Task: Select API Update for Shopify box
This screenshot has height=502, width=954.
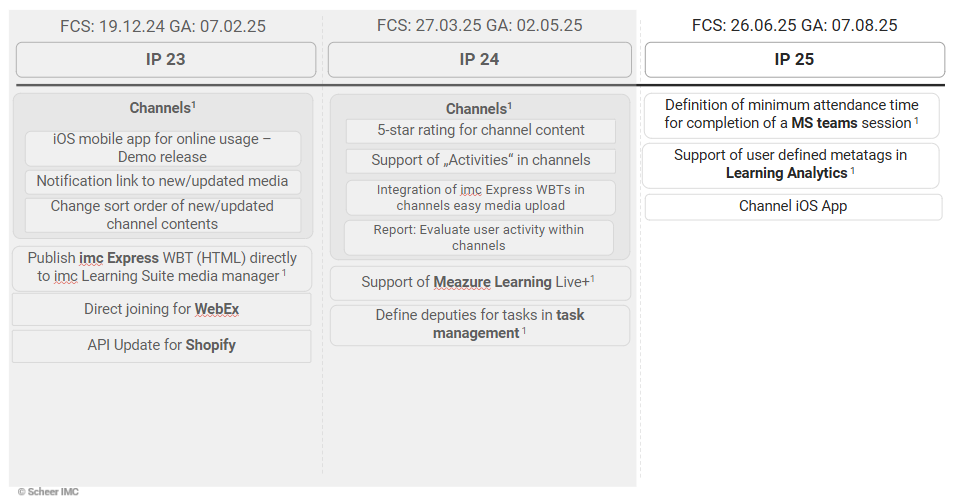Action: [x=162, y=346]
